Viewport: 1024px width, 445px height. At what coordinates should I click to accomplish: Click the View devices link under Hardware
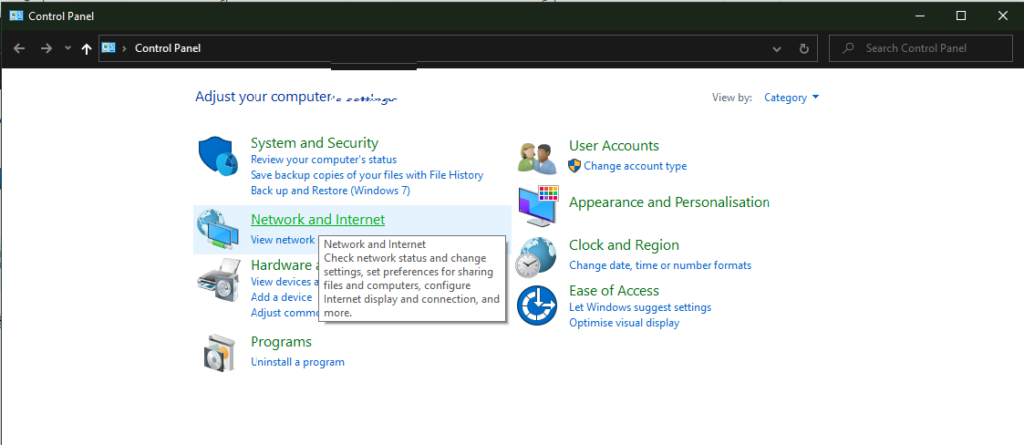285,282
